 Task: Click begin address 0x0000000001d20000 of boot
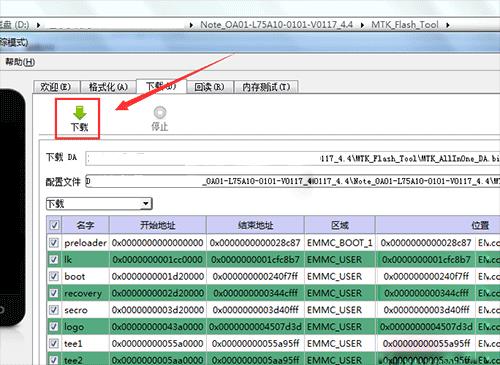(158, 276)
